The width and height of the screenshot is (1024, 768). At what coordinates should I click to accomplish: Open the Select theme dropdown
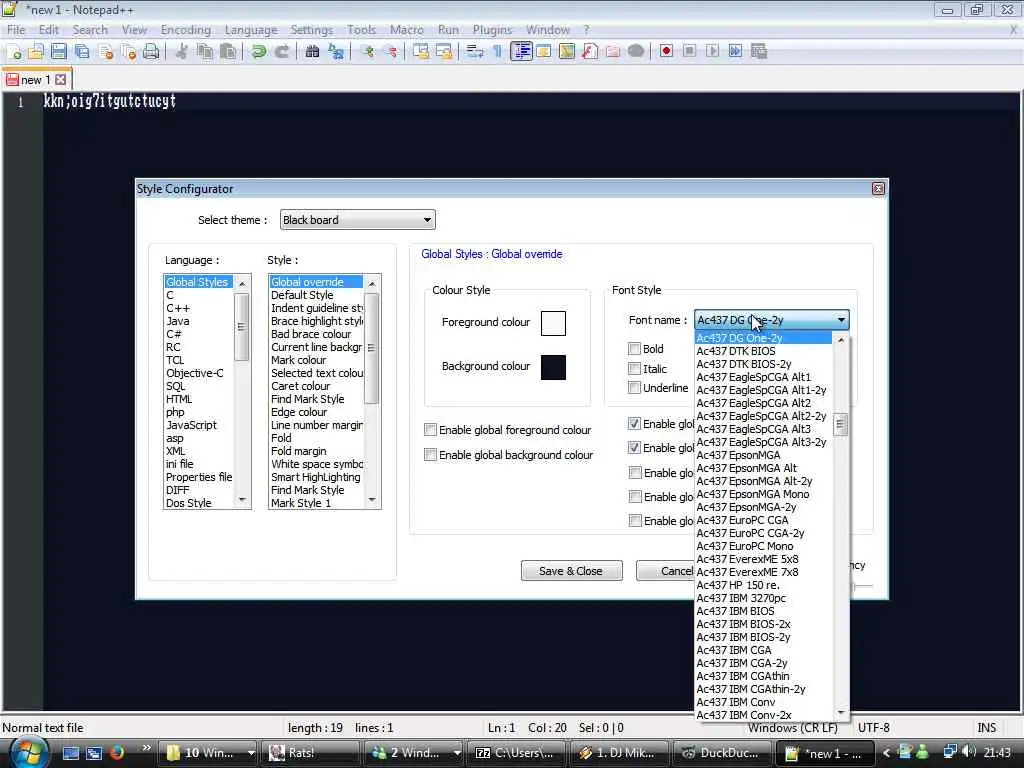tap(357, 220)
